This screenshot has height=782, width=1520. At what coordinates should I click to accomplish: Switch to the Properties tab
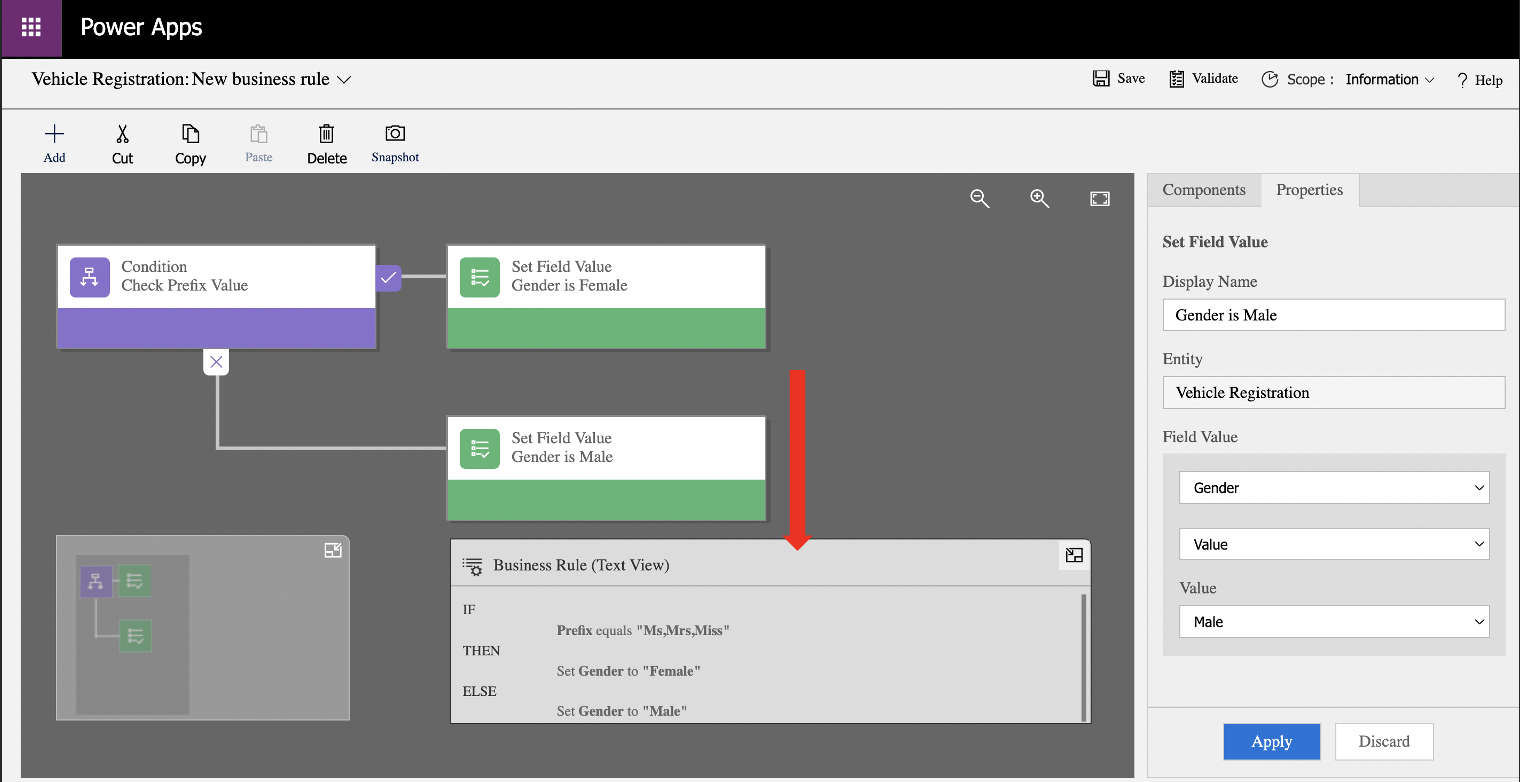1310,190
